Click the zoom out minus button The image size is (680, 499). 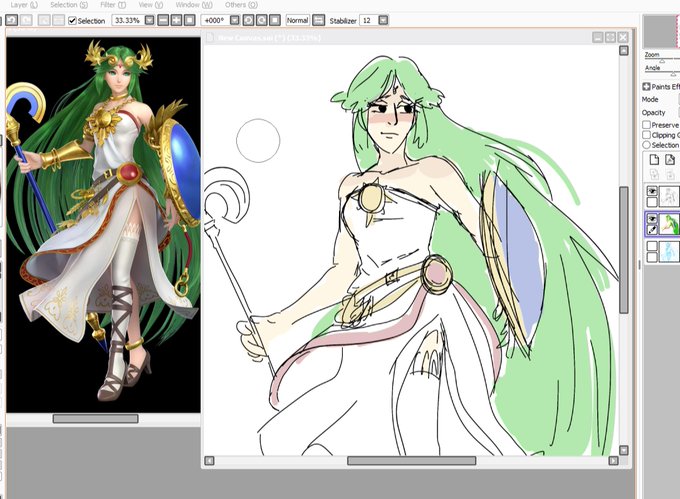coord(163,20)
